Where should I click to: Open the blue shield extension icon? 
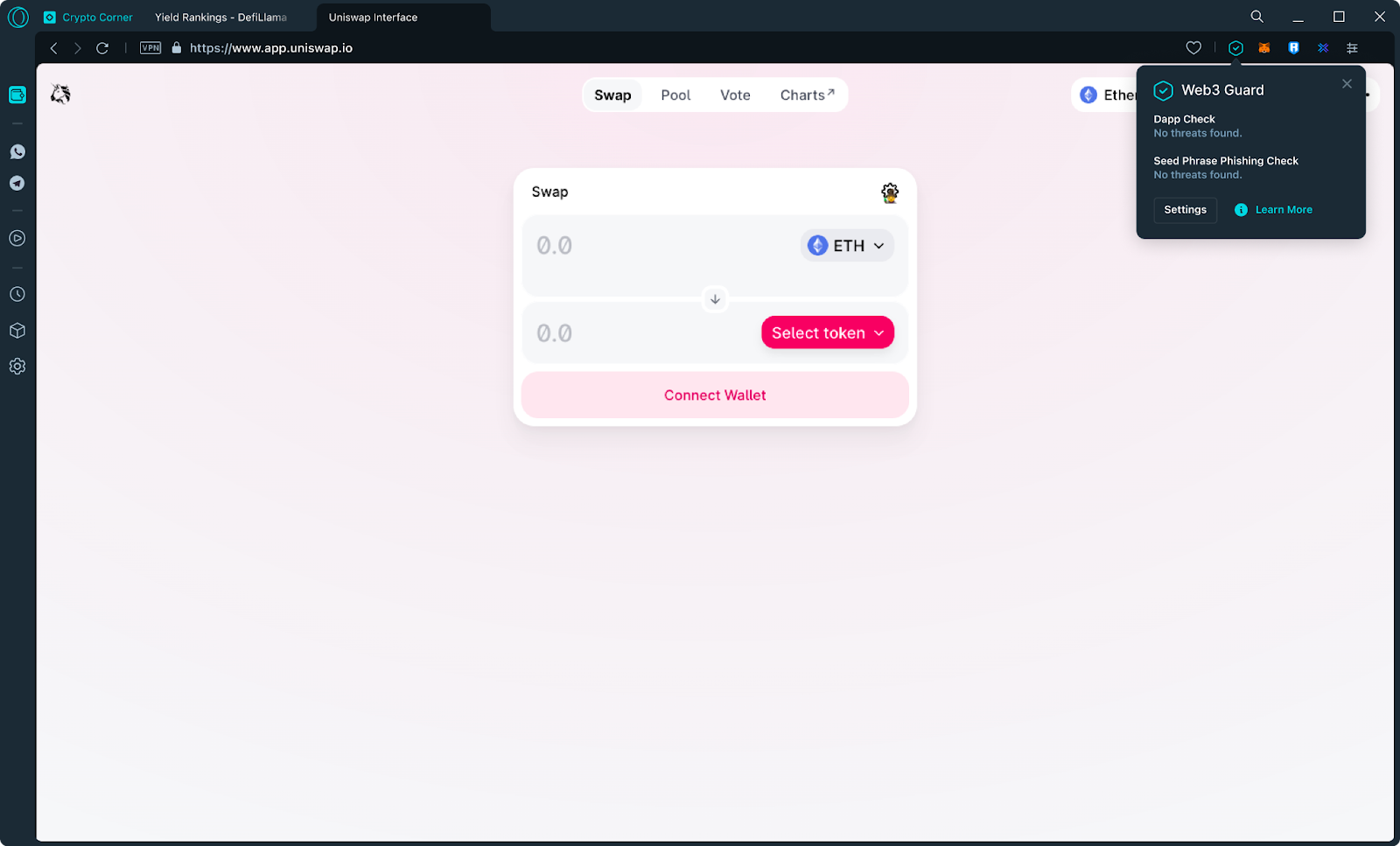(x=1293, y=48)
